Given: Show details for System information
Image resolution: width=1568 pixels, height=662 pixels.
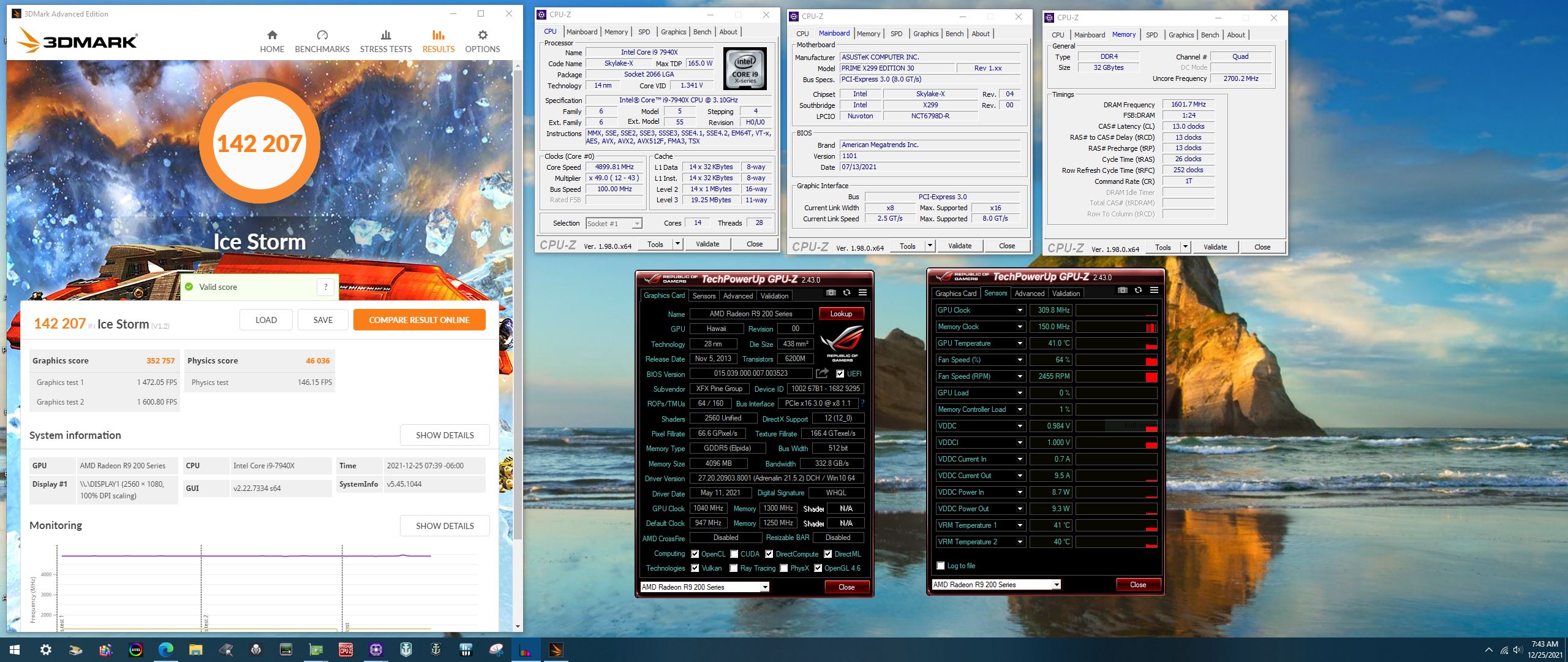Looking at the screenshot, I should tap(445, 435).
